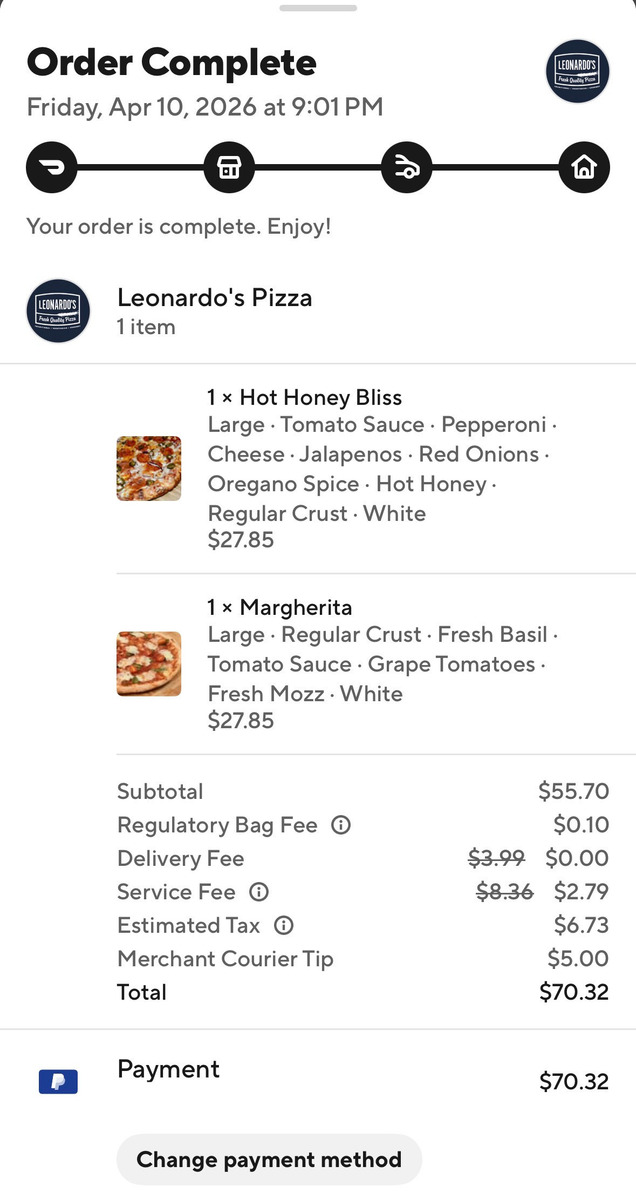The height and width of the screenshot is (1200, 636).
Task: Open the Margherita pizza thumbnail
Action: coord(149,663)
